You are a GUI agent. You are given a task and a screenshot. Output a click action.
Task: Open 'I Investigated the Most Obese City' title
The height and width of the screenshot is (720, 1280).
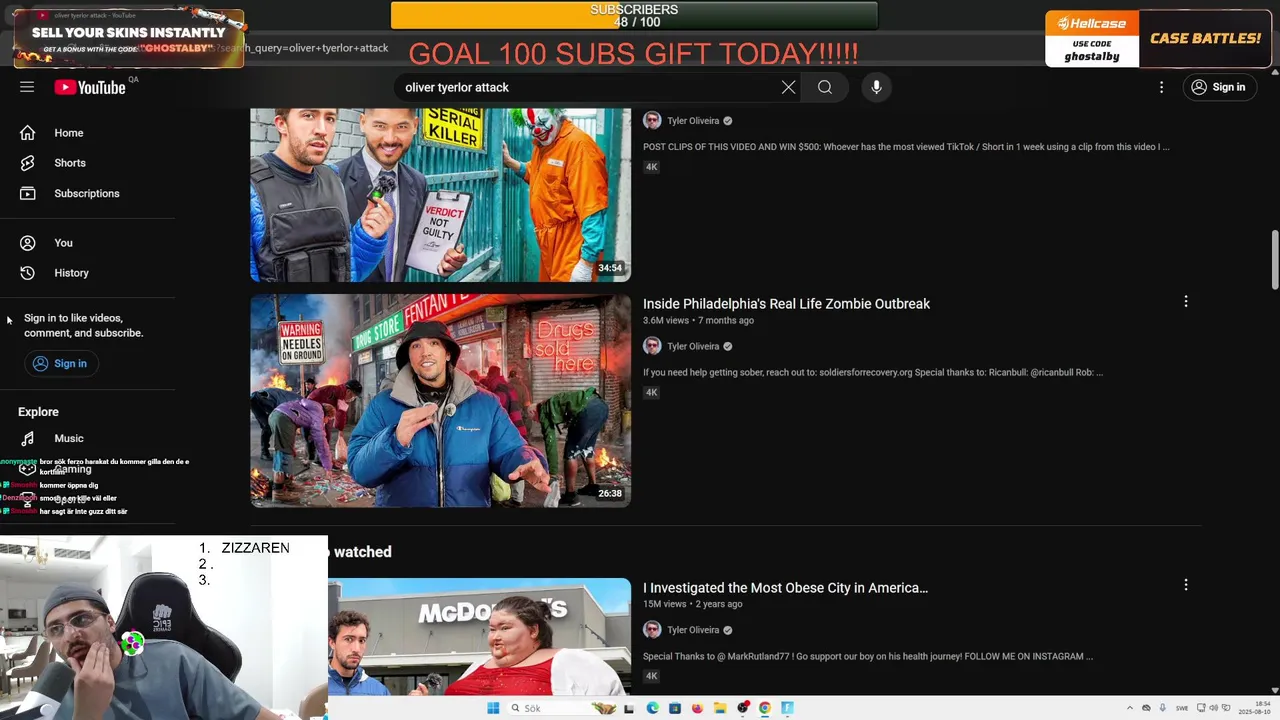pyautogui.click(x=785, y=588)
